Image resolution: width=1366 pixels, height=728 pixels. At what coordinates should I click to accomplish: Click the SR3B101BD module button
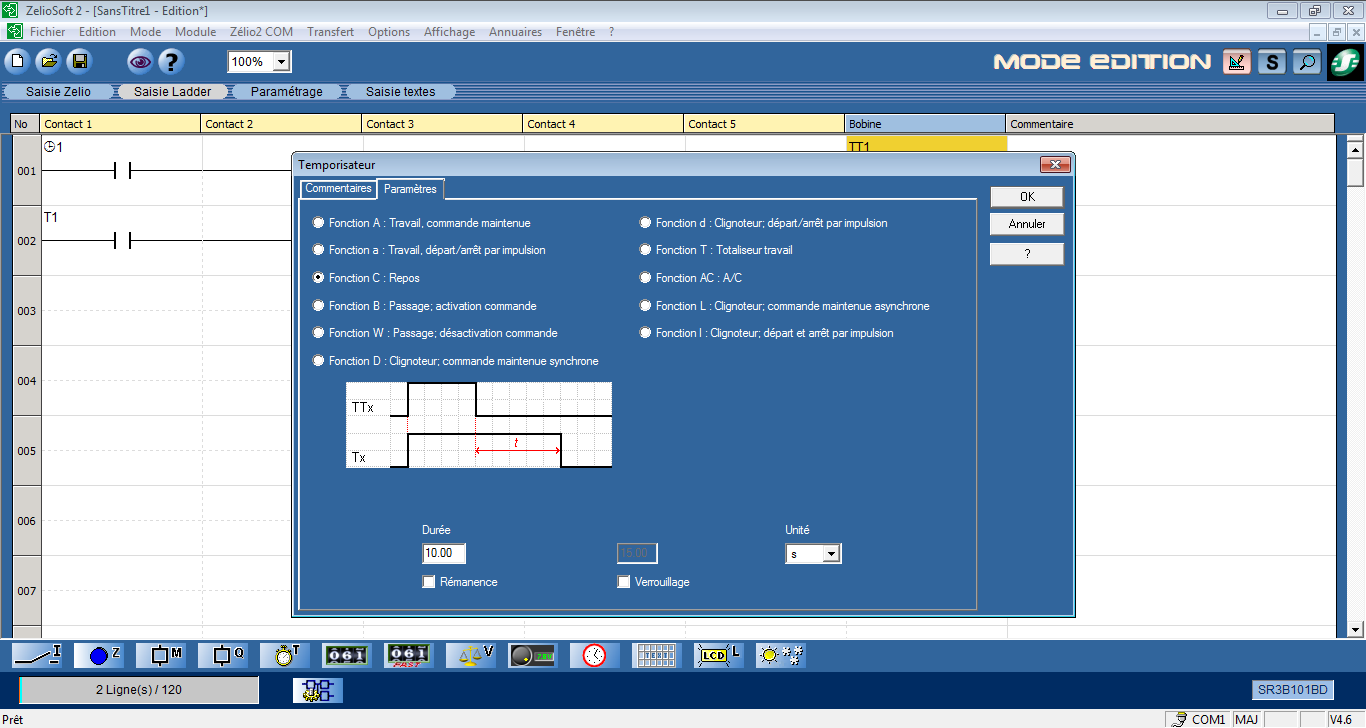point(1293,690)
